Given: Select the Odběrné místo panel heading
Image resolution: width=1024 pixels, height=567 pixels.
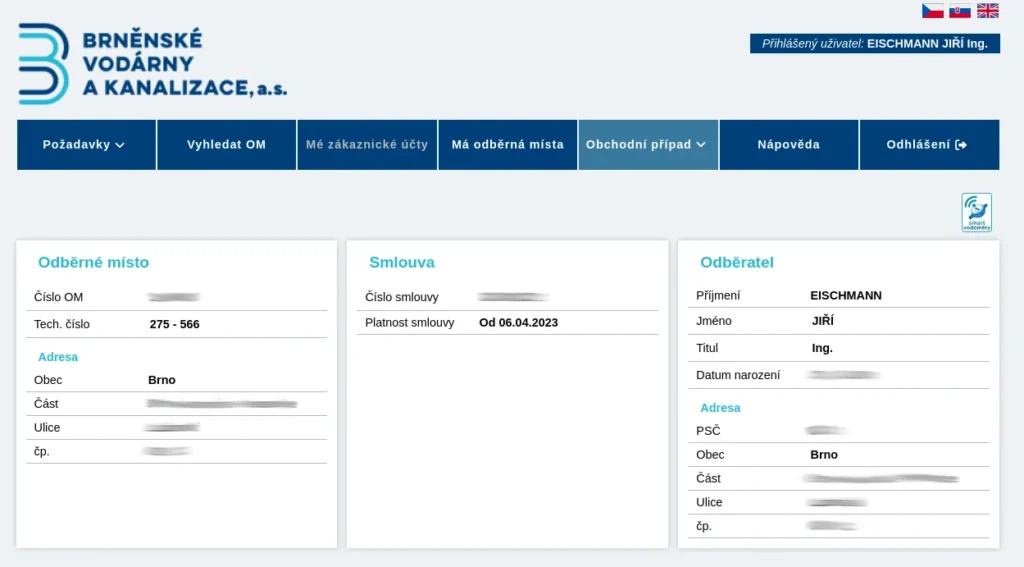Looking at the screenshot, I should pos(93,263).
